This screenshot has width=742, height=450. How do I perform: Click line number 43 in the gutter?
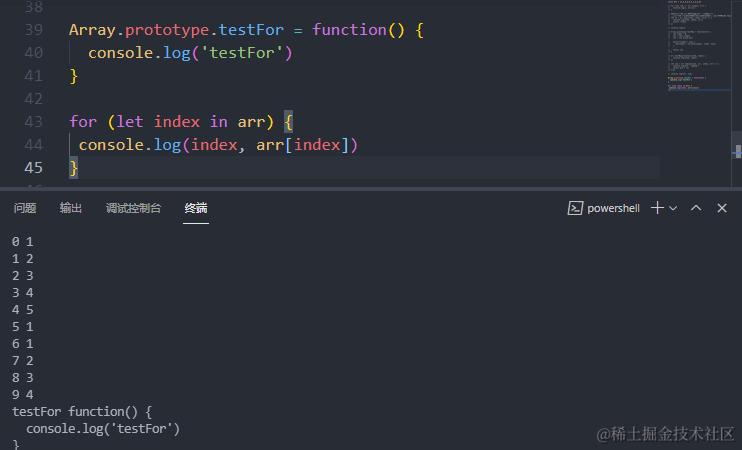[x=34, y=122]
